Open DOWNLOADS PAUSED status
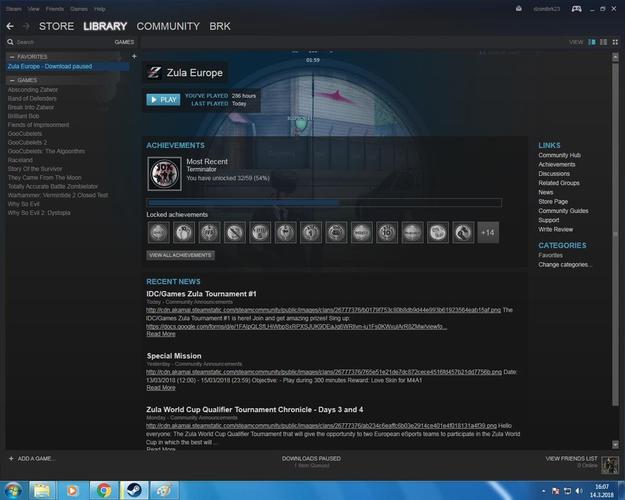Viewport: 625px width, 500px height. tap(311, 461)
